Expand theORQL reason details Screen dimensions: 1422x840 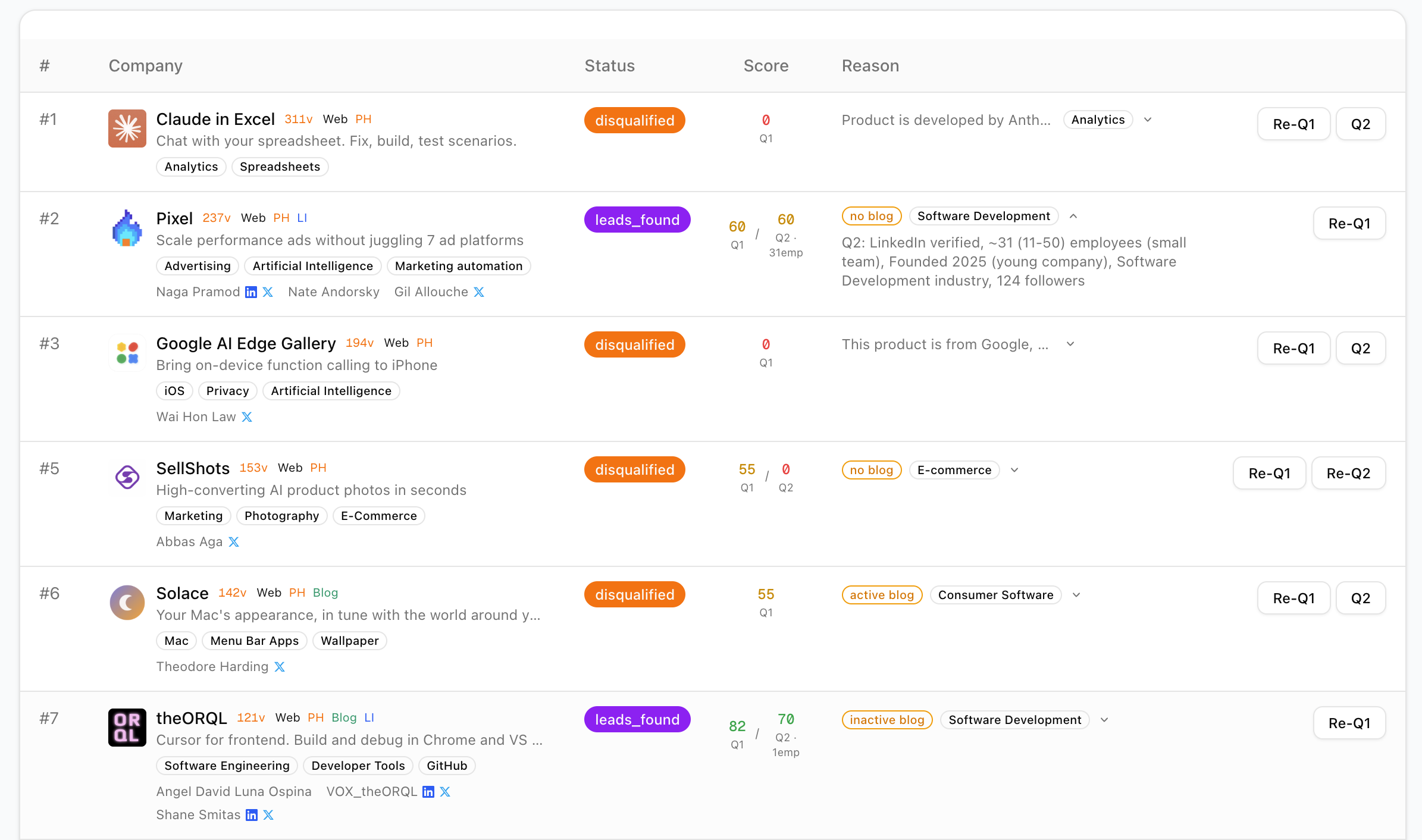1104,720
